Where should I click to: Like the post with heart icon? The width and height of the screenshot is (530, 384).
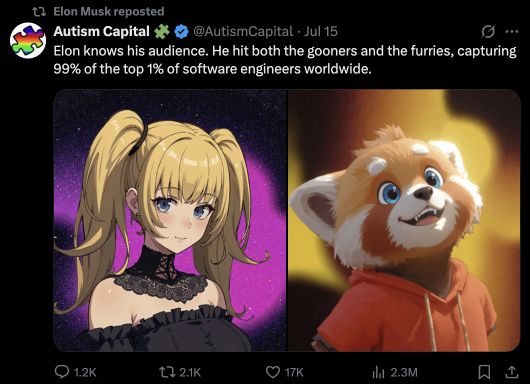(x=273, y=372)
